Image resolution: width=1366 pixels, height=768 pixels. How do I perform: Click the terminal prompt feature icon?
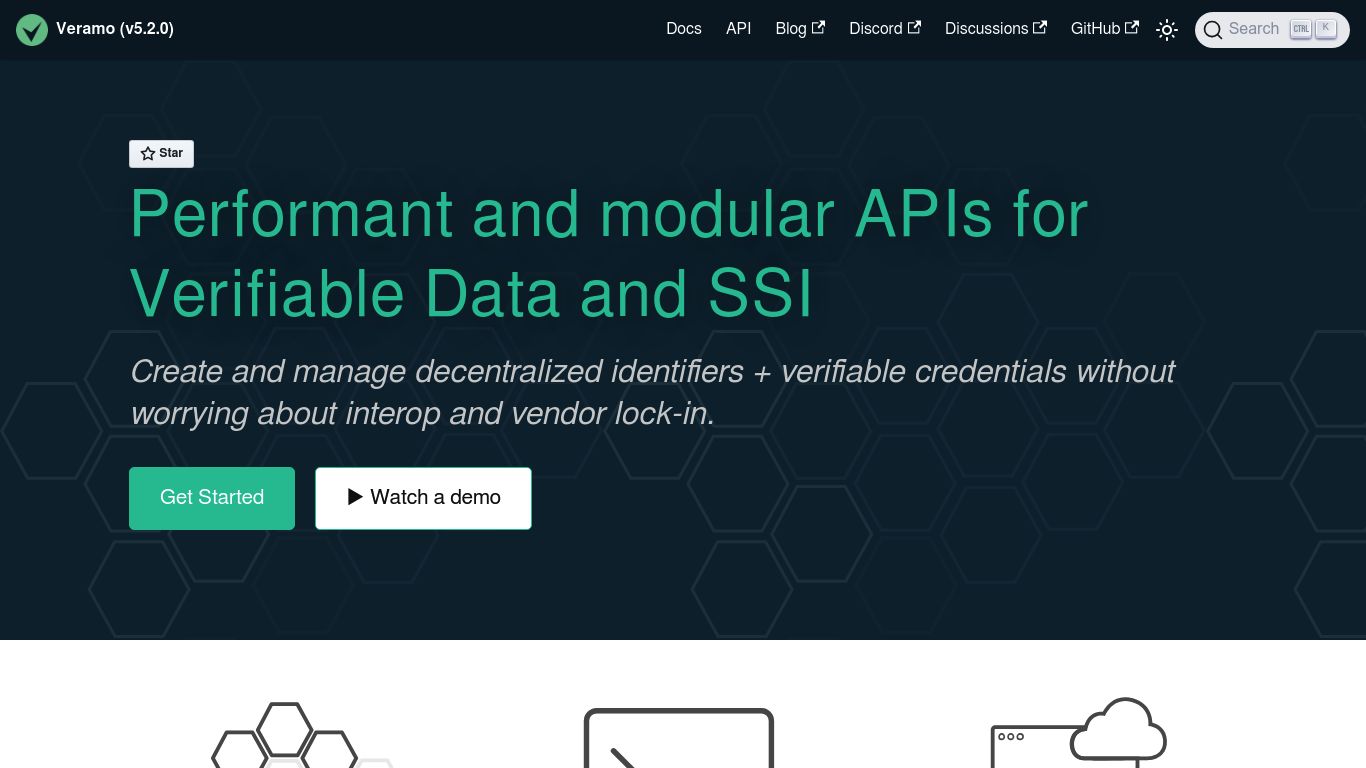click(x=679, y=738)
